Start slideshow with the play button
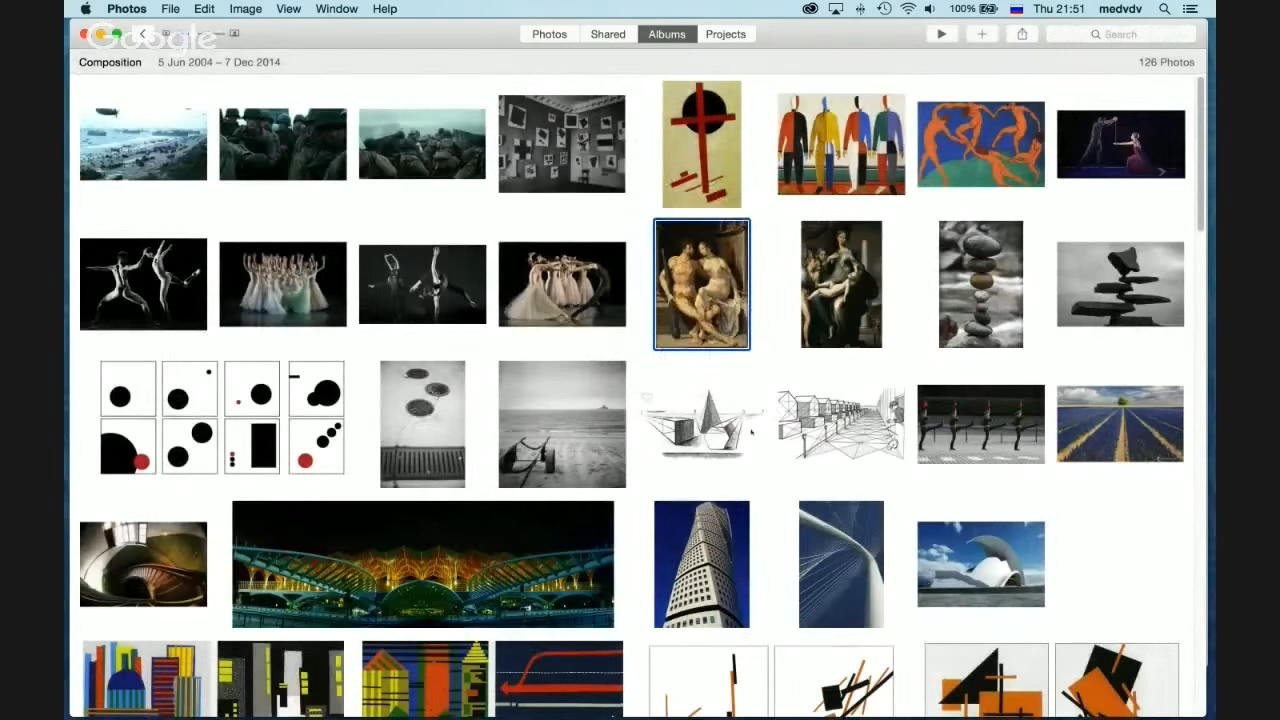The width and height of the screenshot is (1280, 720). pos(941,34)
